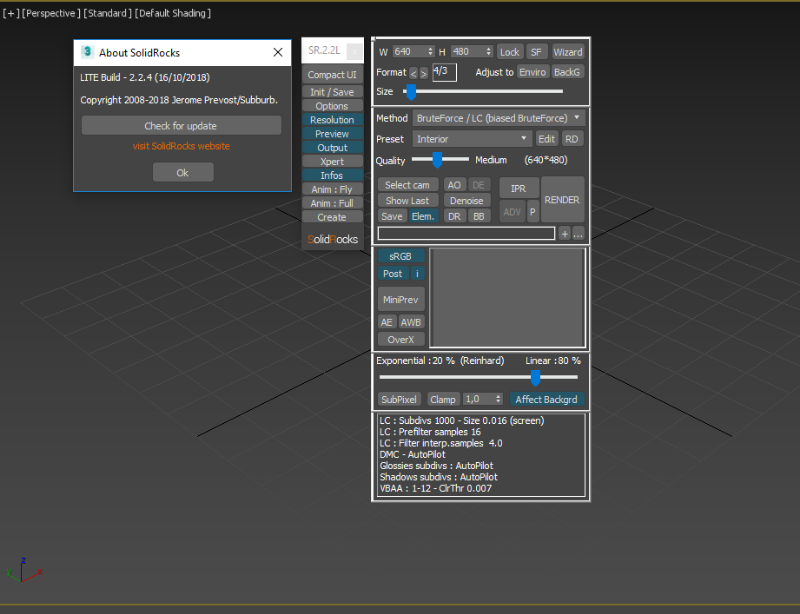The height and width of the screenshot is (614, 800).
Task: Adjust resolution to Enviro
Action: (533, 72)
